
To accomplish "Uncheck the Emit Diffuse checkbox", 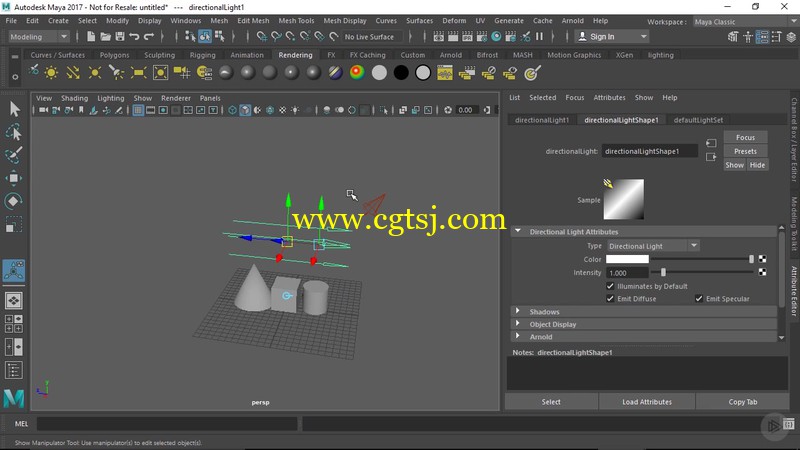I will click(610, 298).
